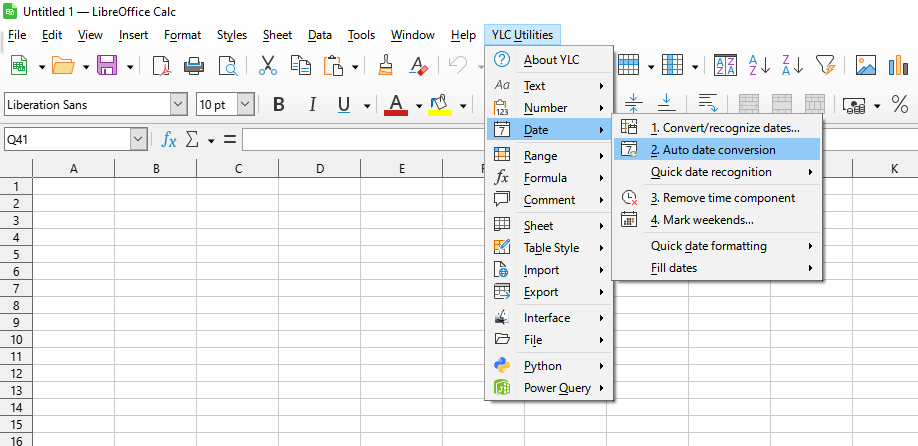The image size is (918, 446).
Task: Sort ascending with the A-Z icon
Action: 759,66
